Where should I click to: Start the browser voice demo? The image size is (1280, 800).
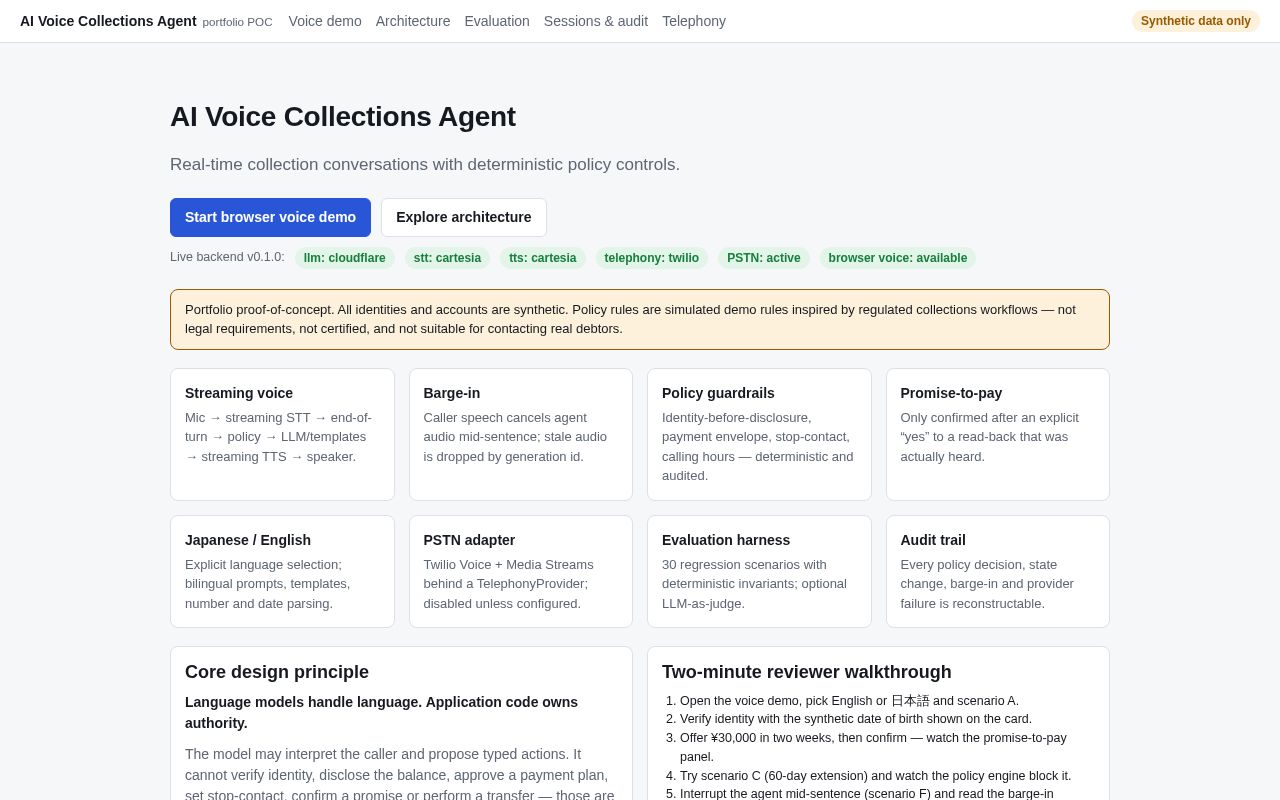pyautogui.click(x=270, y=217)
